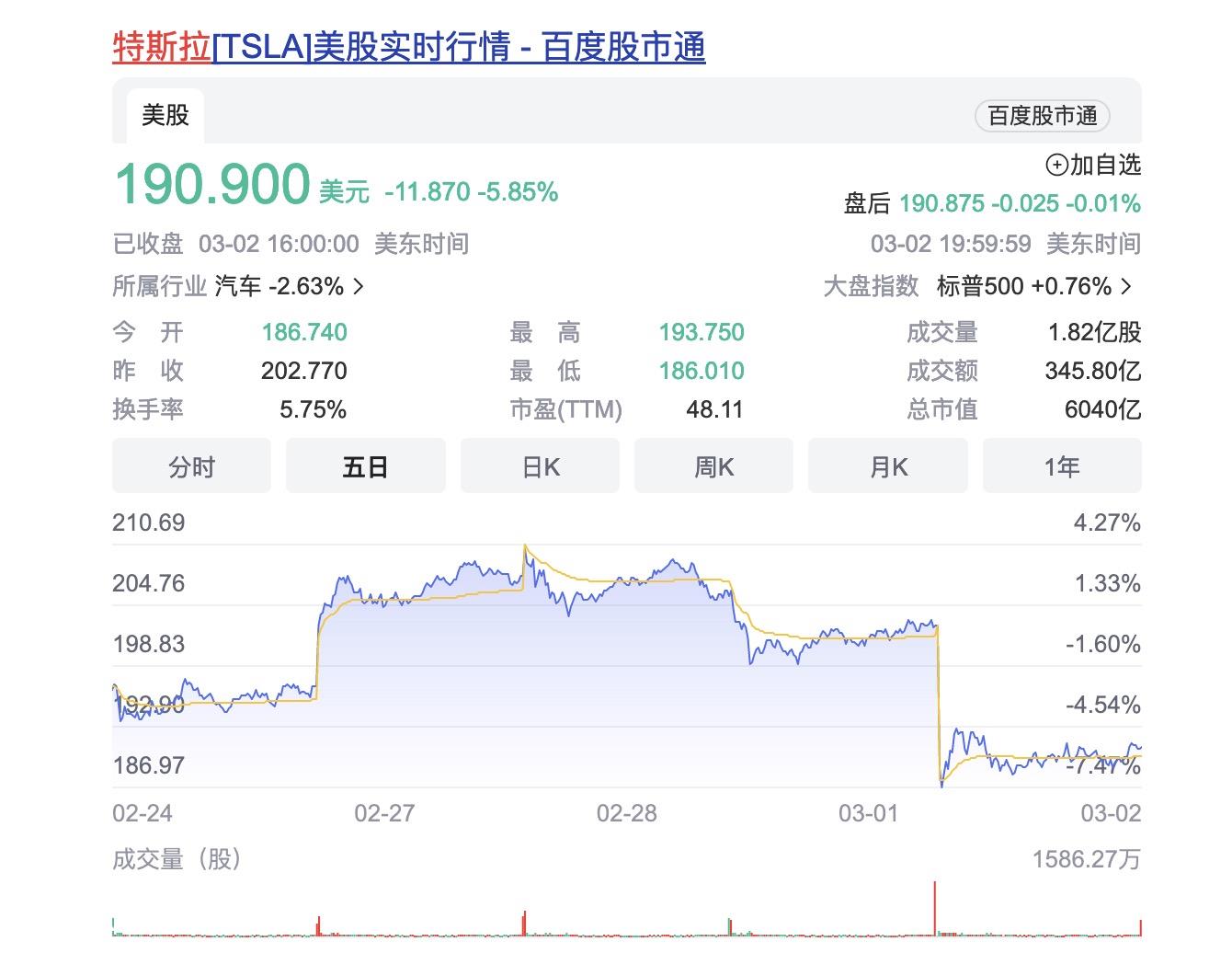Click the -1.60% percent axis label
1232x953 pixels.
[x=1103, y=644]
